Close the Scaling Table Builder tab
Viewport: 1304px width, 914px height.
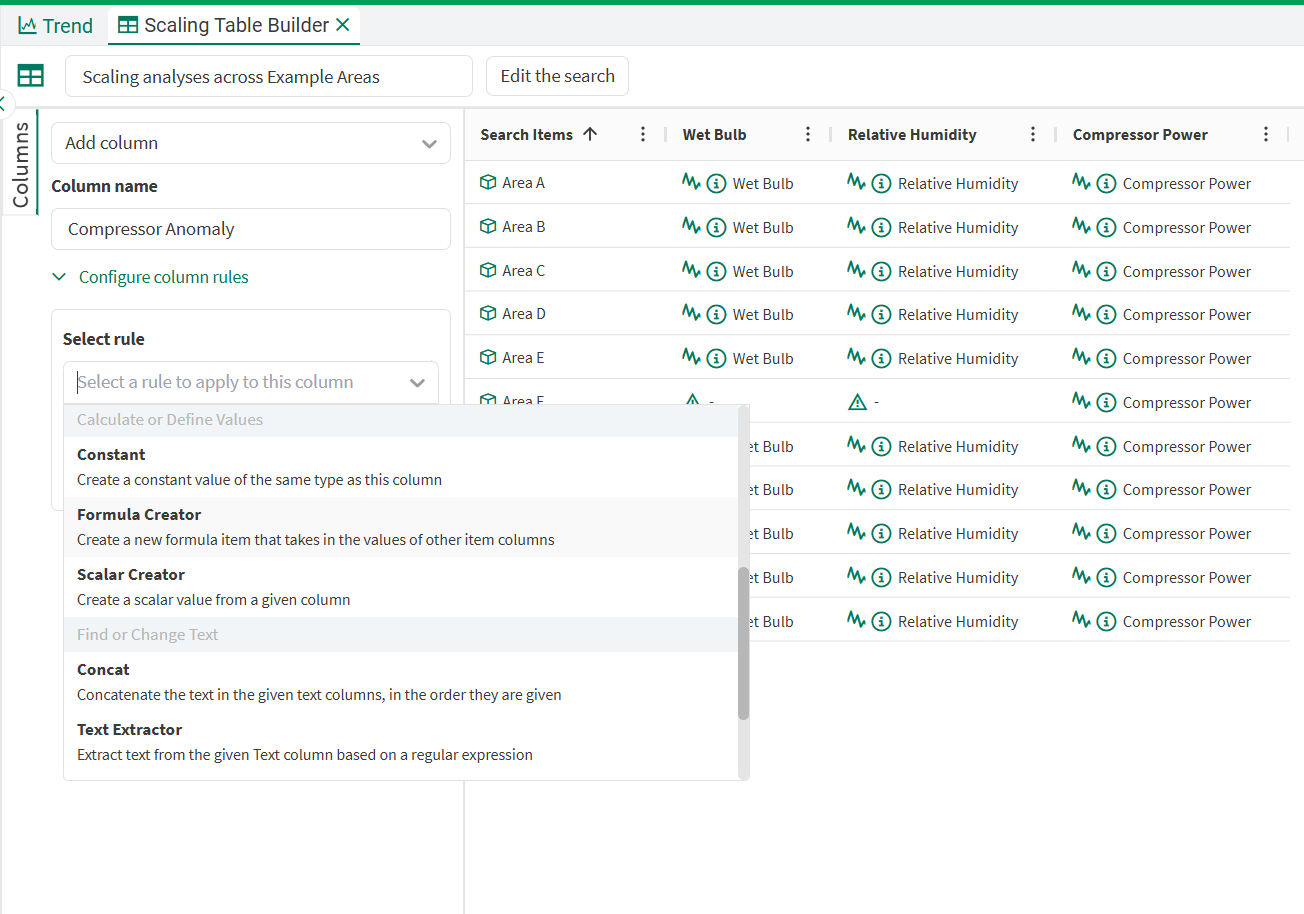[343, 25]
